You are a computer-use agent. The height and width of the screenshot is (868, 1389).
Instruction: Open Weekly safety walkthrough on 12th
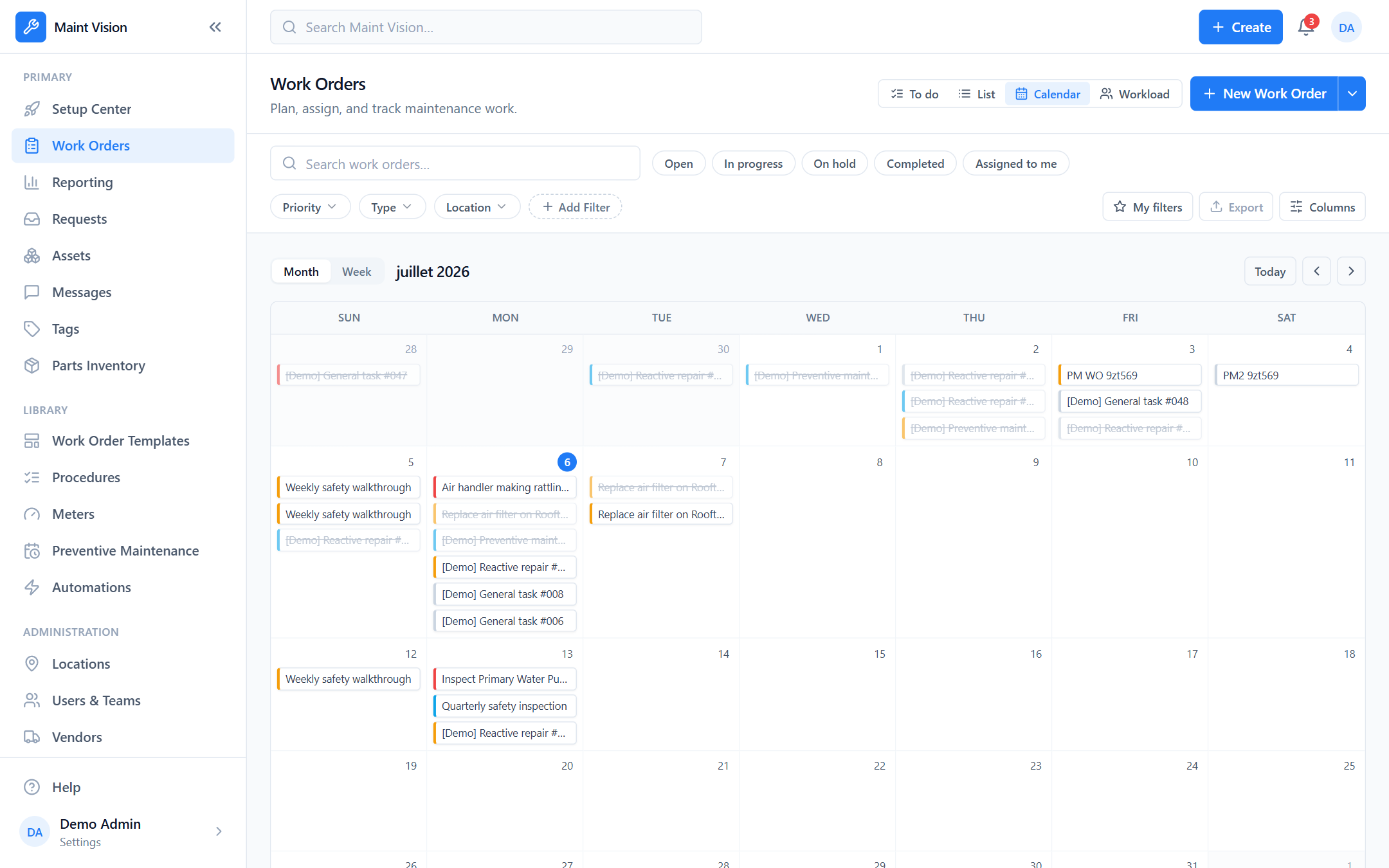[349, 679]
